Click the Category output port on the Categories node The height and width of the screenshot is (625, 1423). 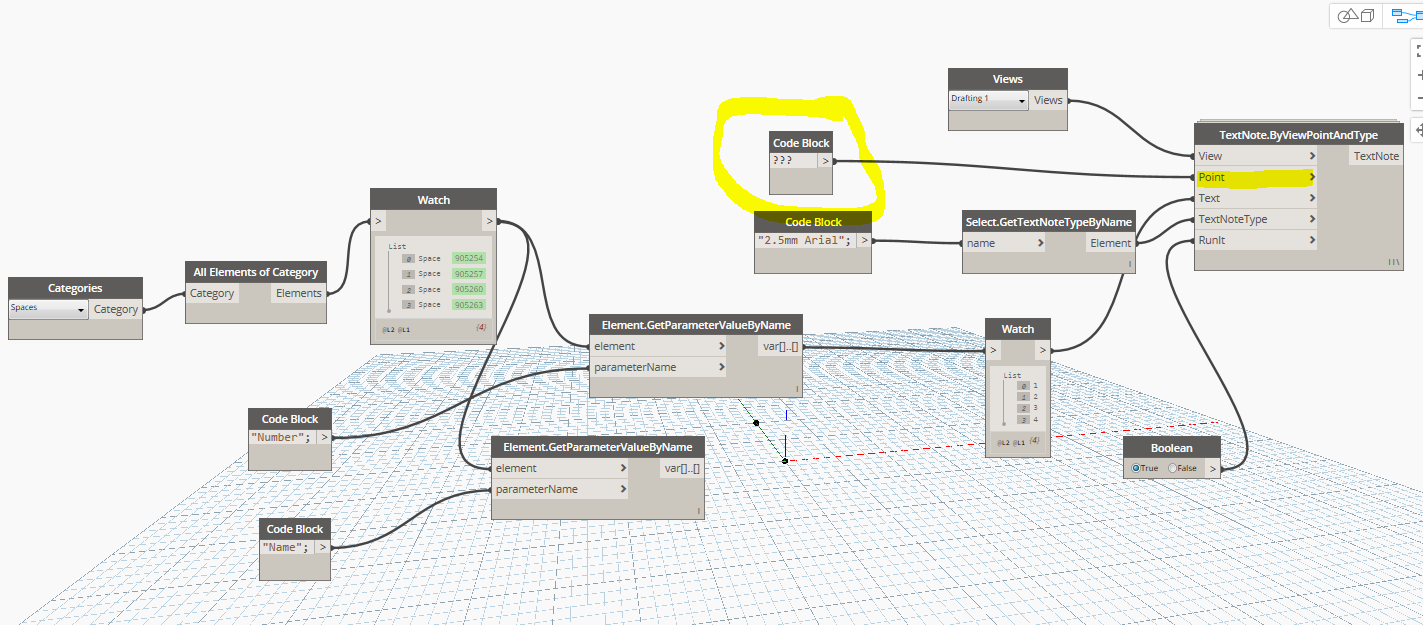pos(116,309)
